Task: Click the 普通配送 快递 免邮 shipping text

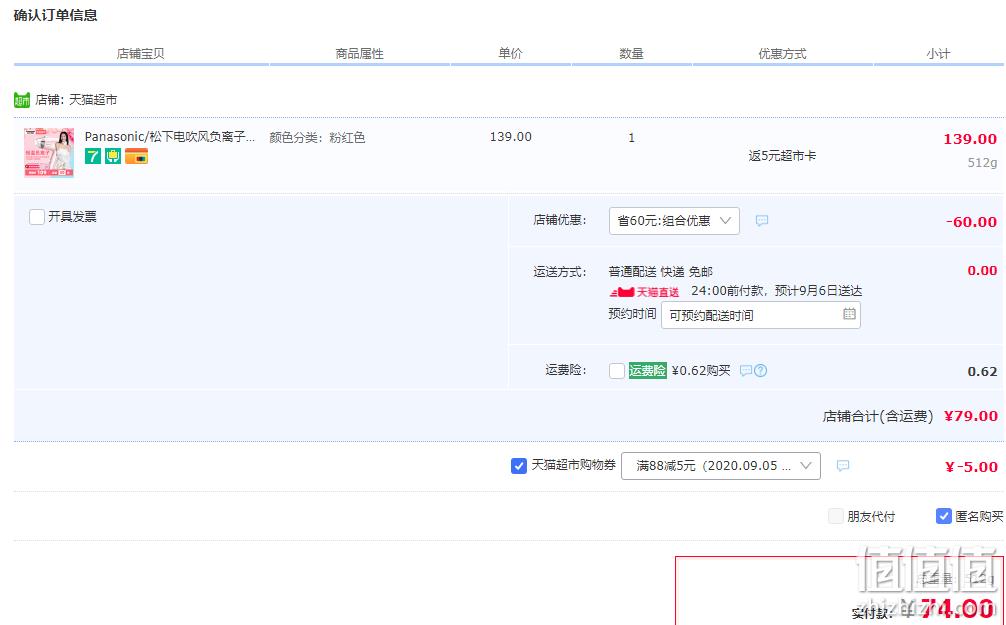Action: click(661, 271)
